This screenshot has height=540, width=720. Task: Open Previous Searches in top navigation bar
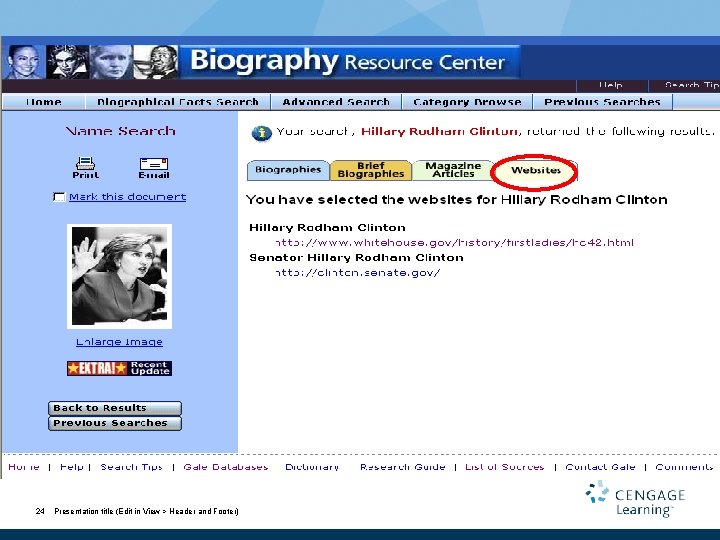pyautogui.click(x=602, y=102)
